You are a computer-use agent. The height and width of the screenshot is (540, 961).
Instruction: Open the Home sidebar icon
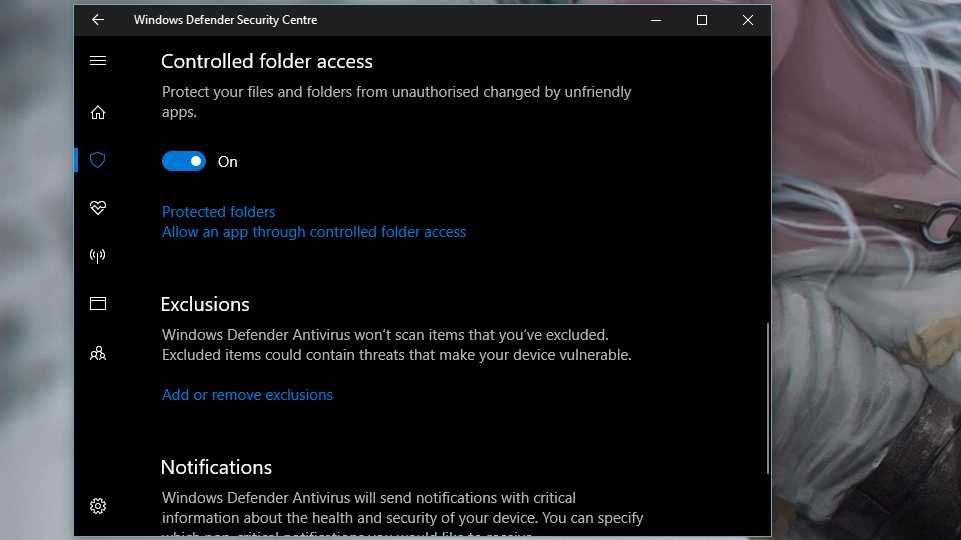(98, 112)
